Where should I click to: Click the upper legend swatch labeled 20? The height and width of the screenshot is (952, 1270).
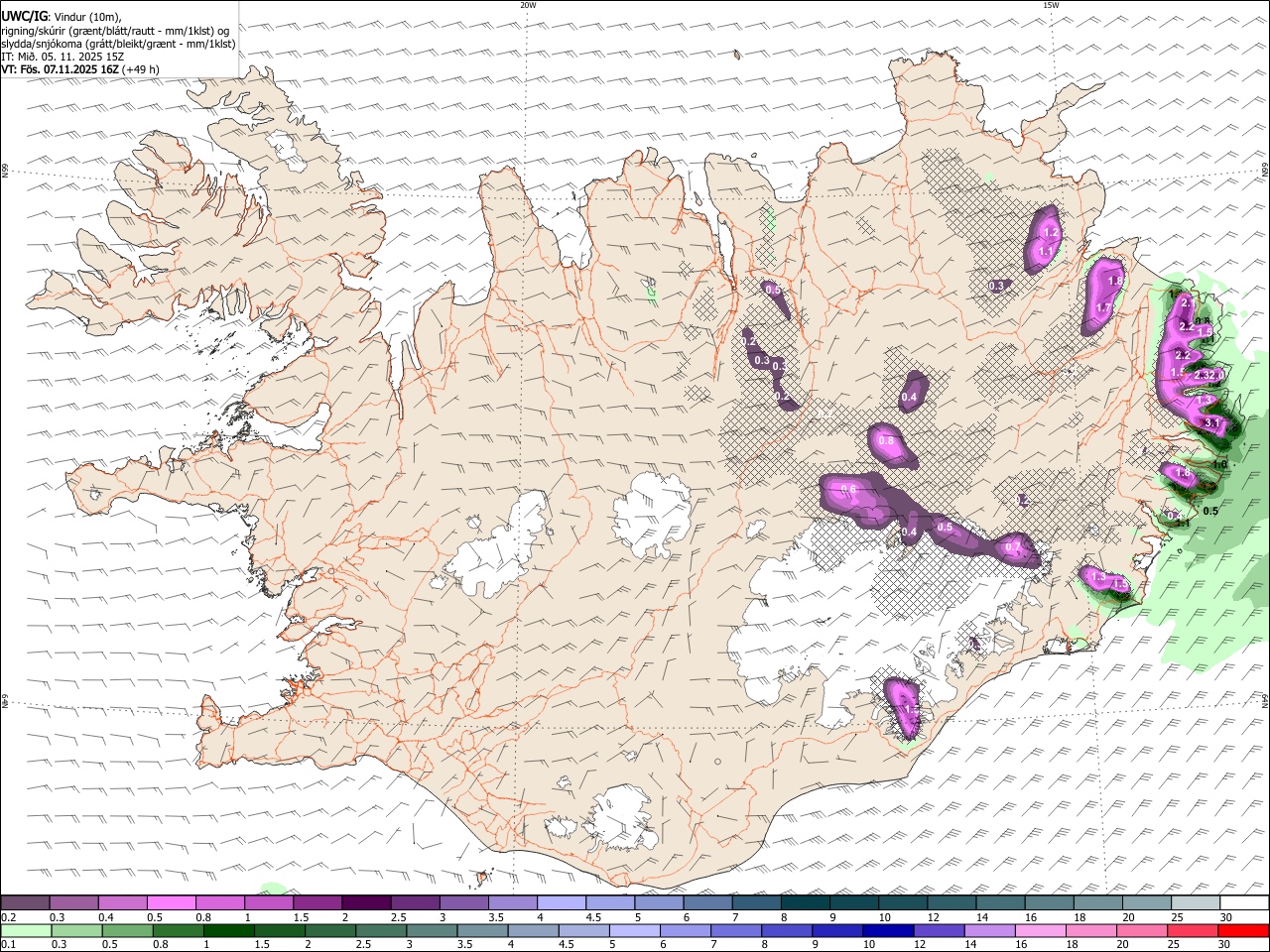click(x=1147, y=902)
